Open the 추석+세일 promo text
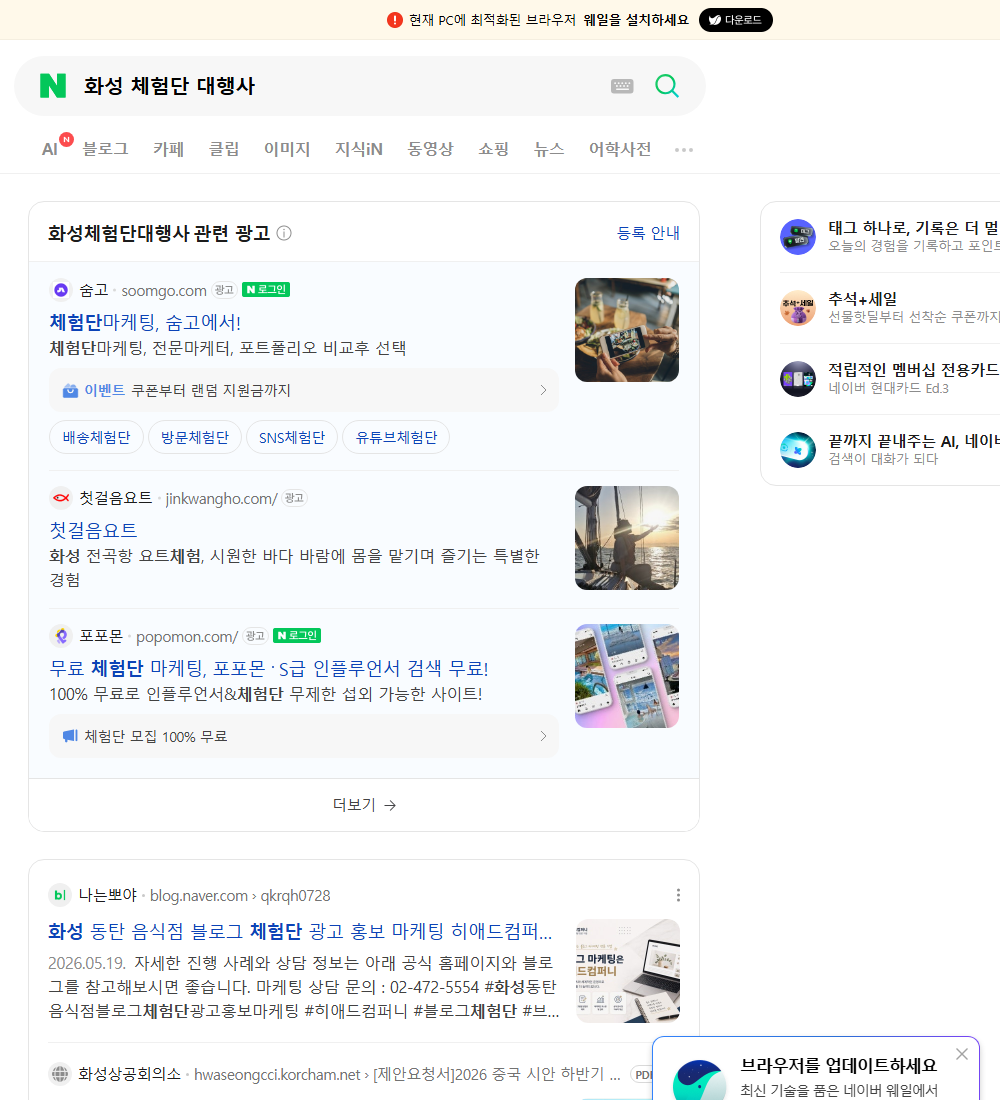The height and width of the screenshot is (1100, 1000). (x=862, y=299)
